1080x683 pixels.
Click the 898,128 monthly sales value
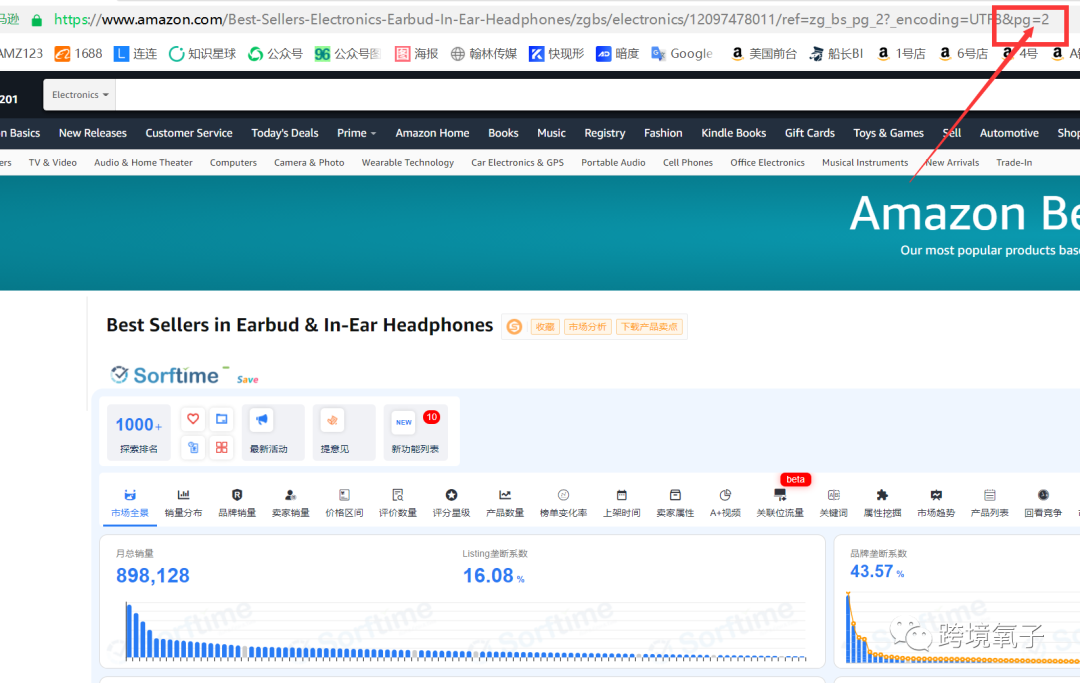[x=152, y=576]
